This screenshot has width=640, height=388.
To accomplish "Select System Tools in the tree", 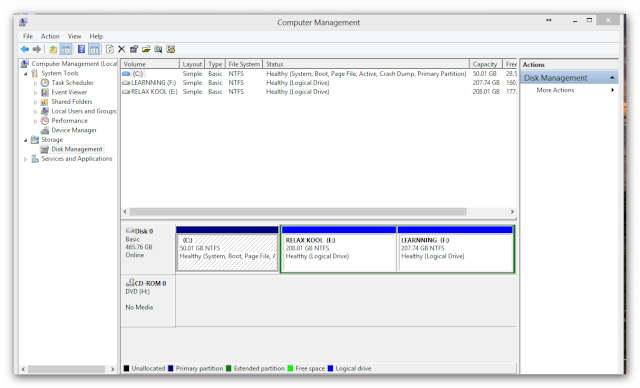I will click(60, 73).
